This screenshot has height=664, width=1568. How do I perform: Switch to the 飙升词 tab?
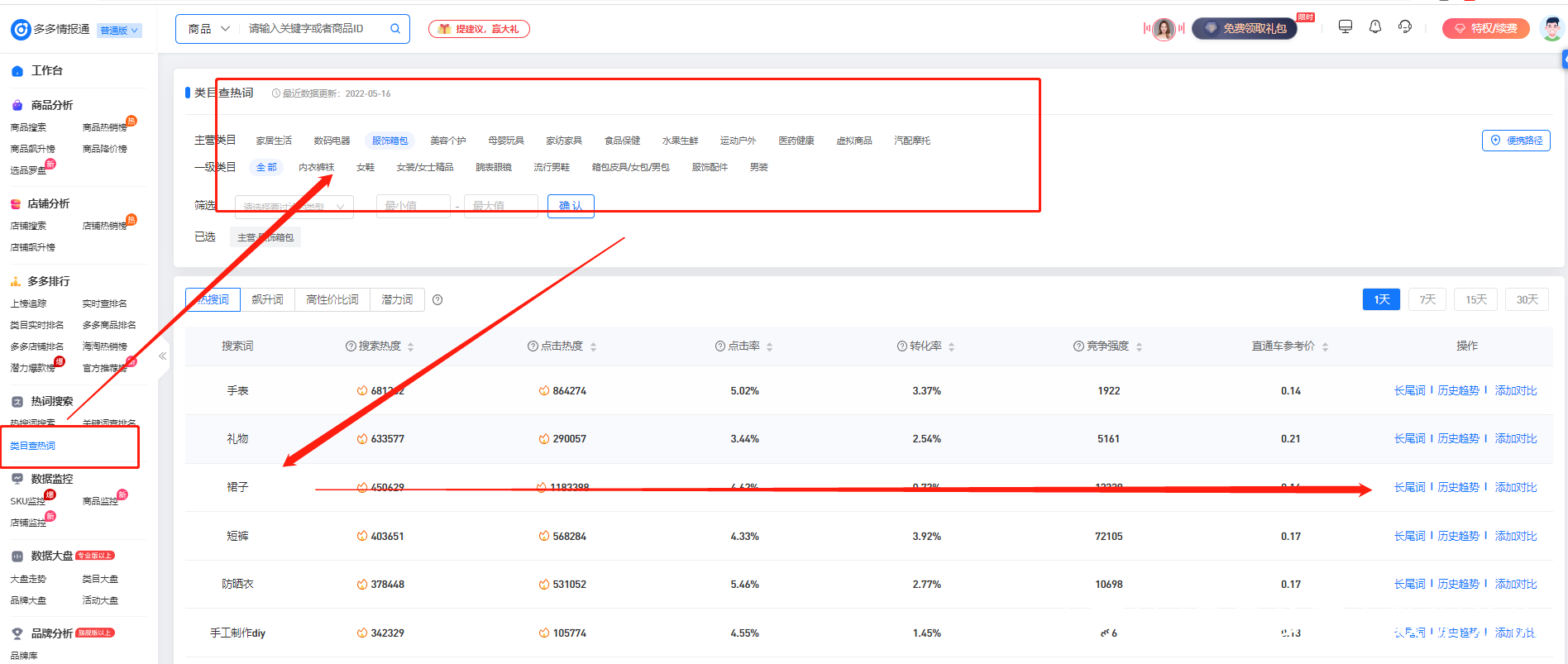(267, 300)
